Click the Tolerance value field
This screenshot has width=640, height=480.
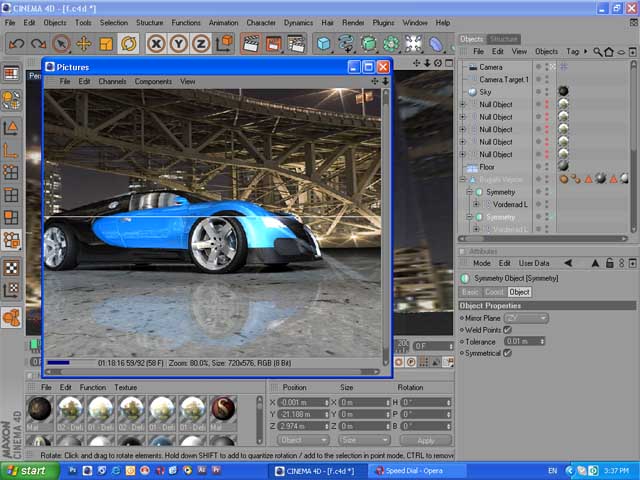click(x=524, y=341)
